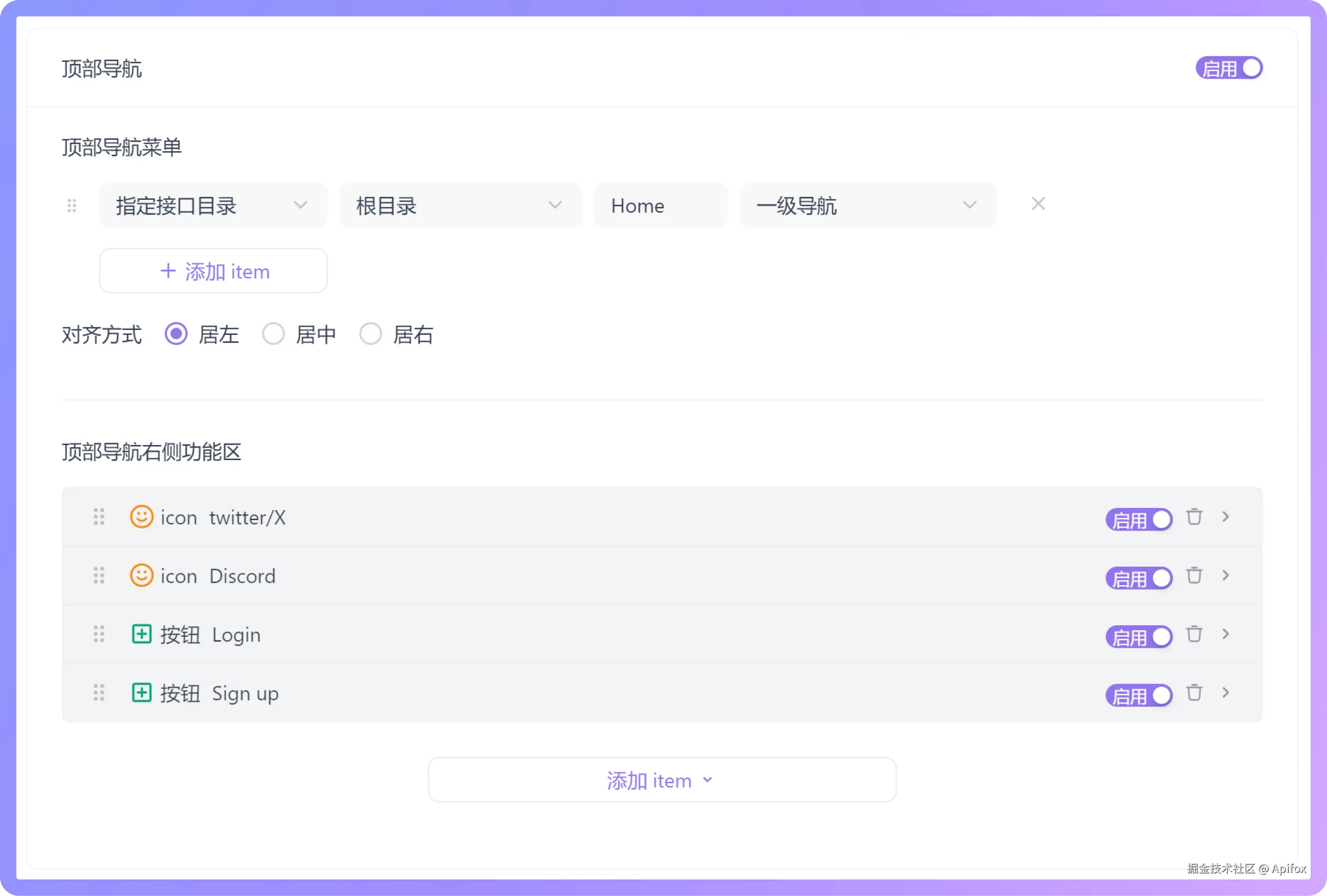Click the Home text input field
This screenshot has width=1327, height=896.
click(660, 205)
